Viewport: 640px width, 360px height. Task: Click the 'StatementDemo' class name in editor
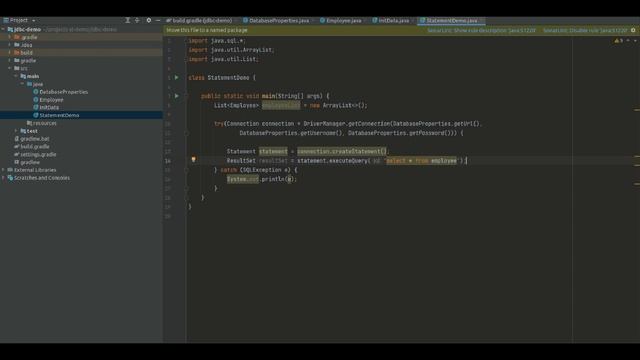[x=228, y=78]
